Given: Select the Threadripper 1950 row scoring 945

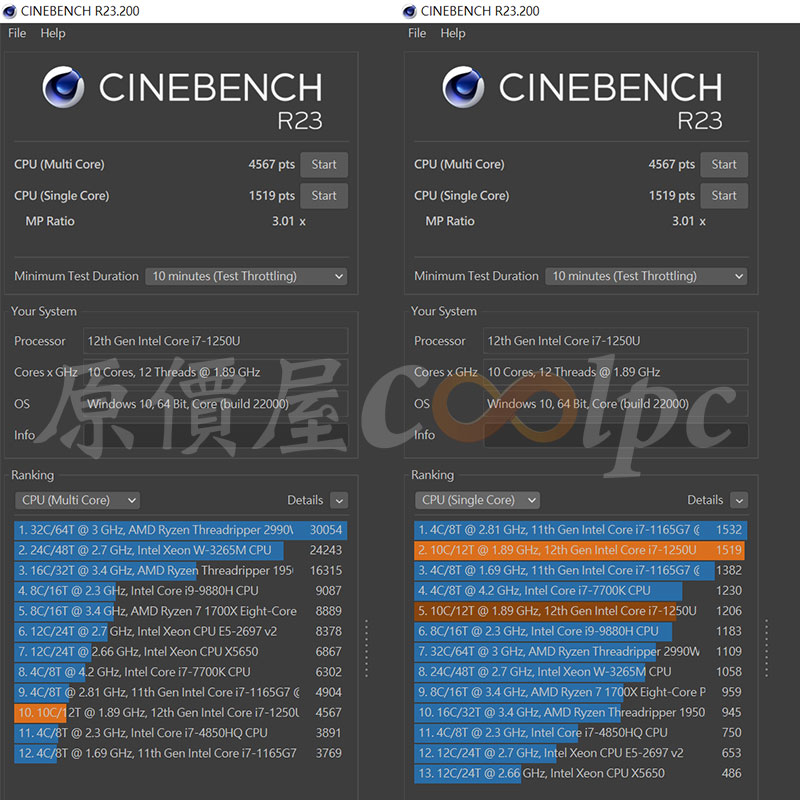Looking at the screenshot, I should [581, 713].
